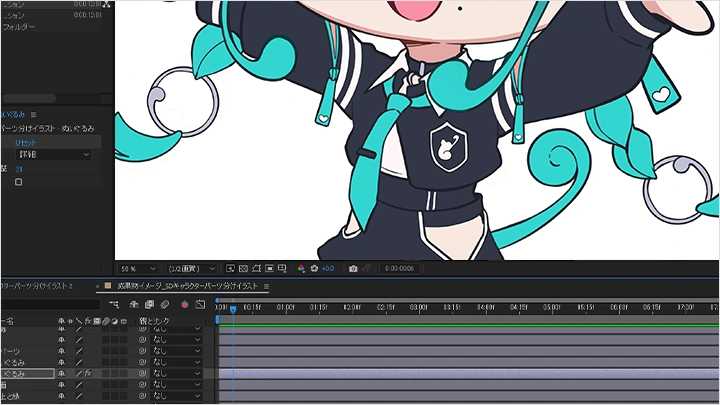Click the 01:00f mark on the time ruler

pyautogui.click(x=285, y=307)
